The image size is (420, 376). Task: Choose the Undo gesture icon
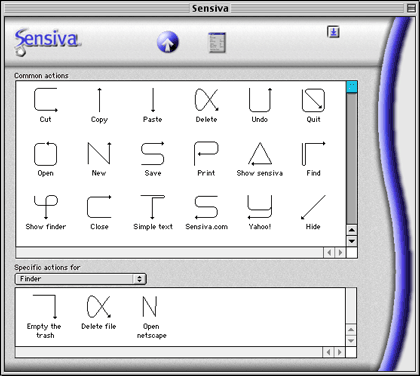(x=260, y=100)
